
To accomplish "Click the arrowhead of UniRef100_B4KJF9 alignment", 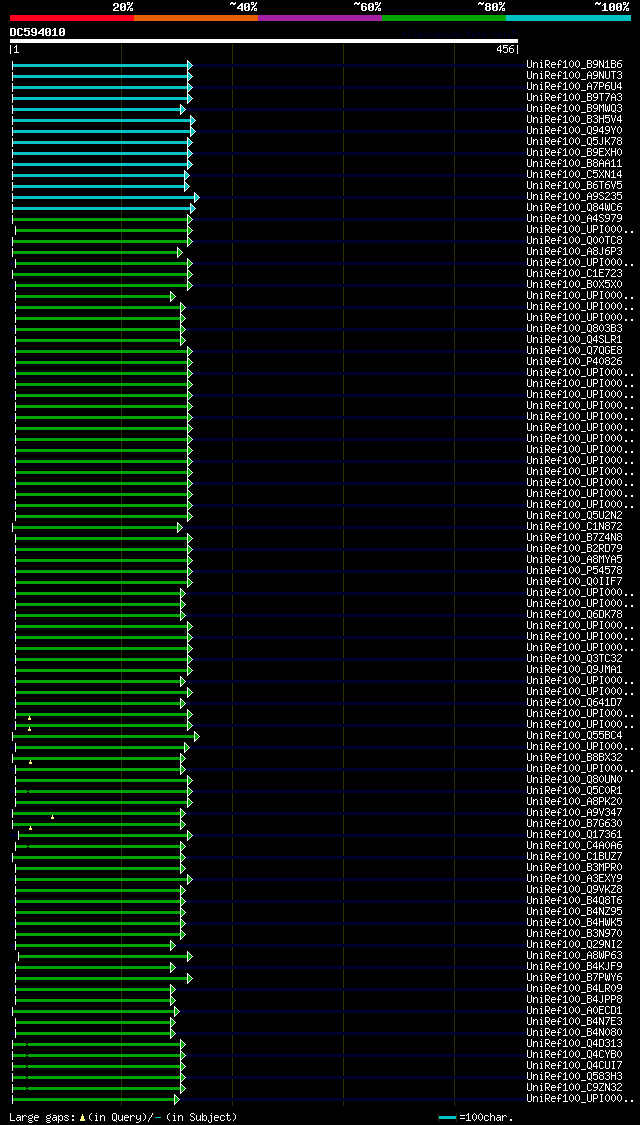I will (173, 967).
